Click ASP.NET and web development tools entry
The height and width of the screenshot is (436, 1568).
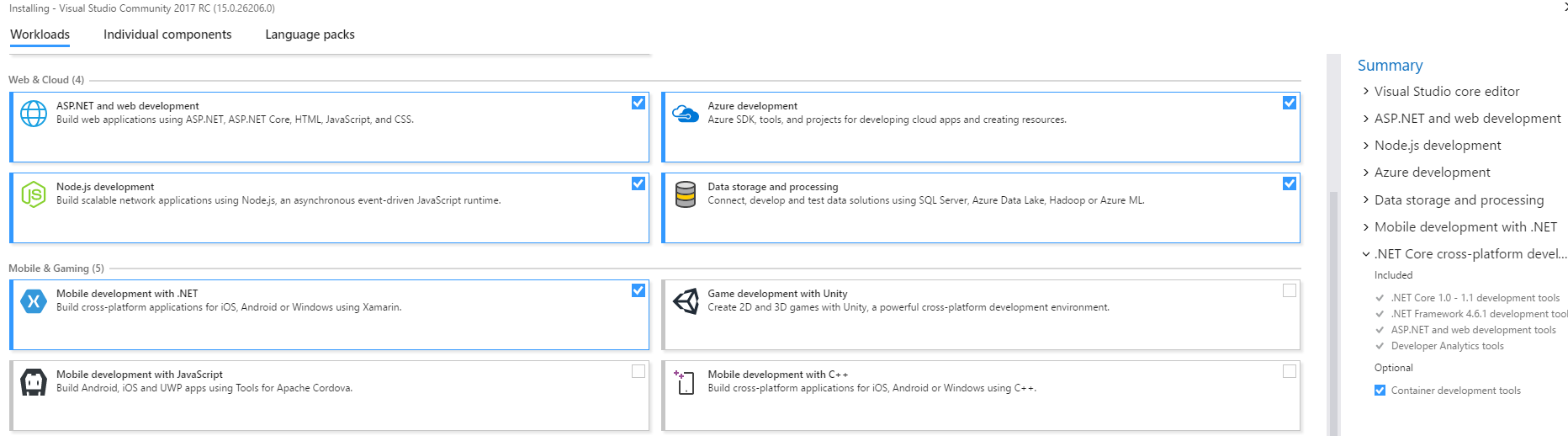point(1473,330)
